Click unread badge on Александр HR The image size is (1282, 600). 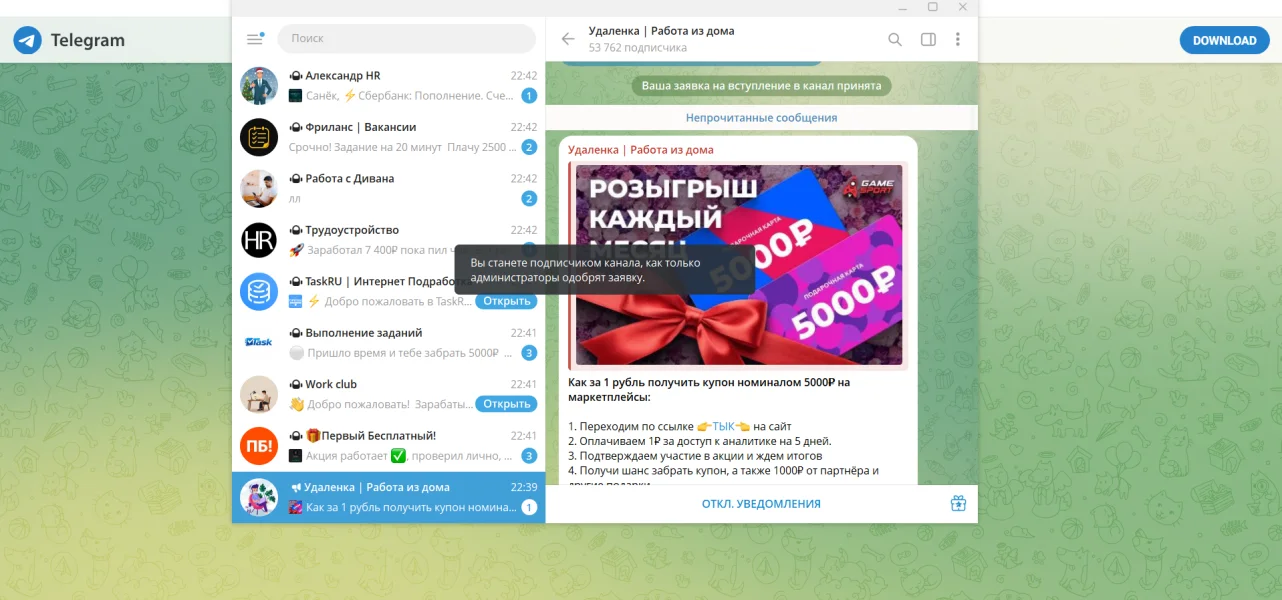tap(529, 96)
